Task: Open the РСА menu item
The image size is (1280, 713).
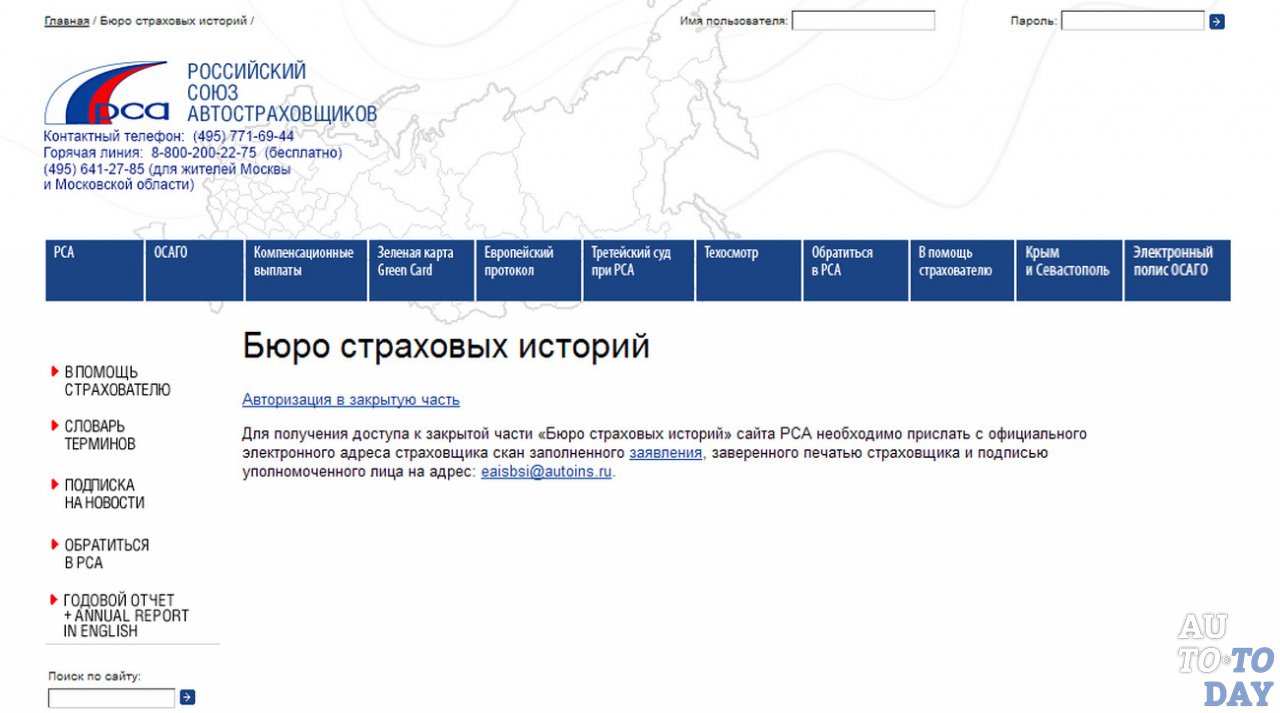Action: [x=94, y=270]
